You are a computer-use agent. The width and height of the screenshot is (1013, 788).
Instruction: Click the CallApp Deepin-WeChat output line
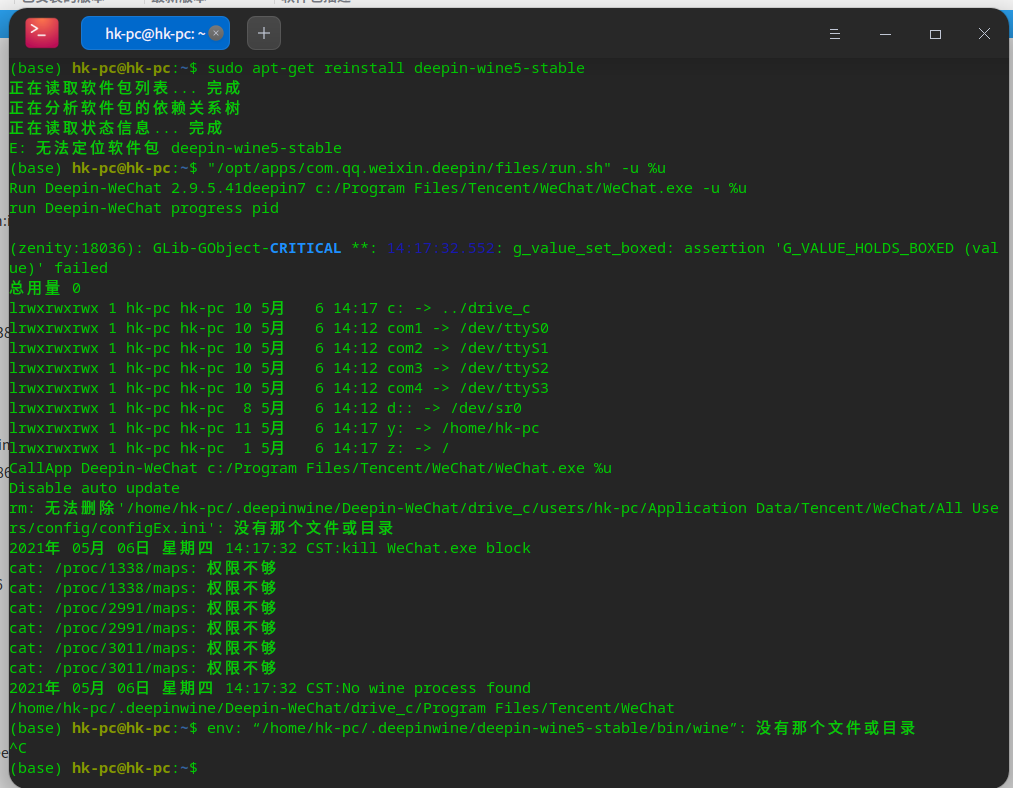coord(310,468)
